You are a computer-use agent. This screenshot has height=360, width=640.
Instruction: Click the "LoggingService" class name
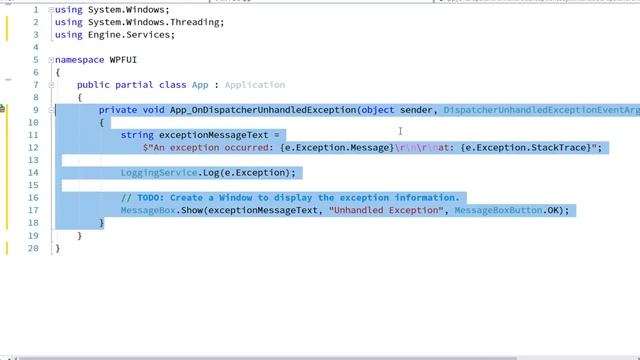159,173
